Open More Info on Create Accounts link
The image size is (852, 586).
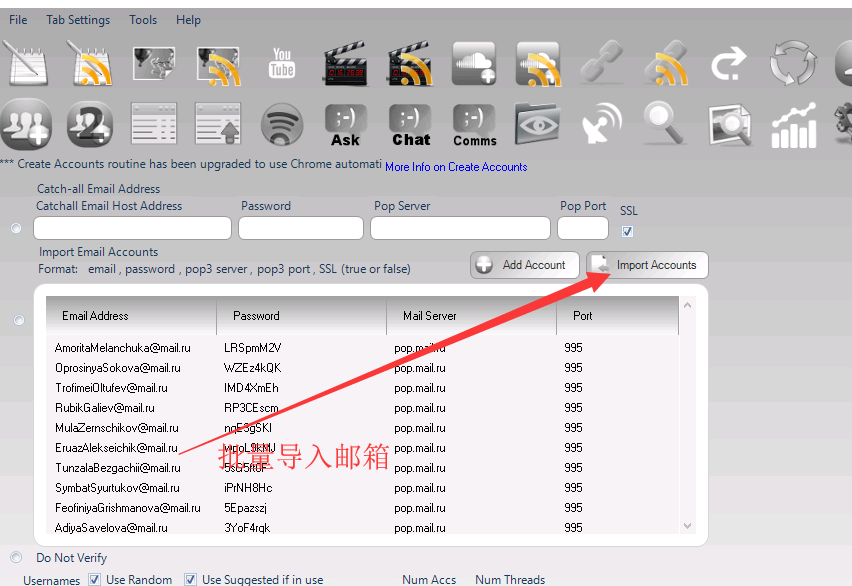tap(455, 166)
